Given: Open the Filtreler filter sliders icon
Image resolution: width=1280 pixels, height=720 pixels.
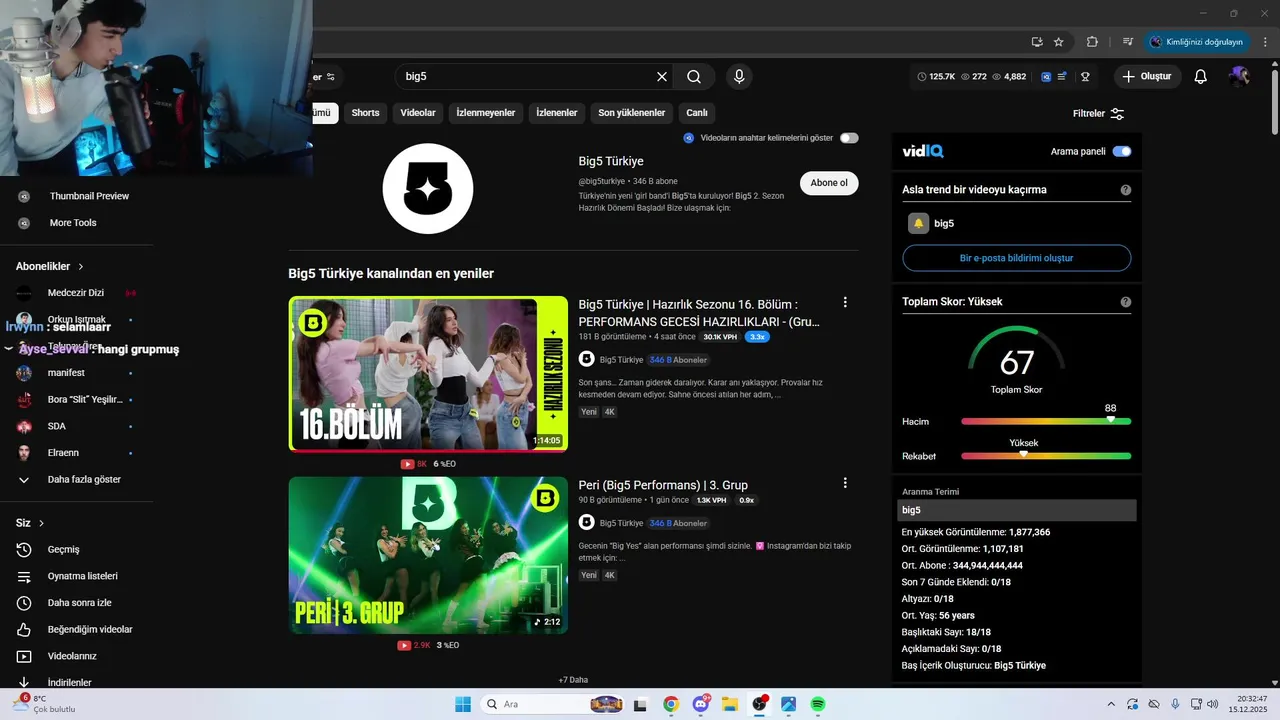Looking at the screenshot, I should pyautogui.click(x=1118, y=114).
